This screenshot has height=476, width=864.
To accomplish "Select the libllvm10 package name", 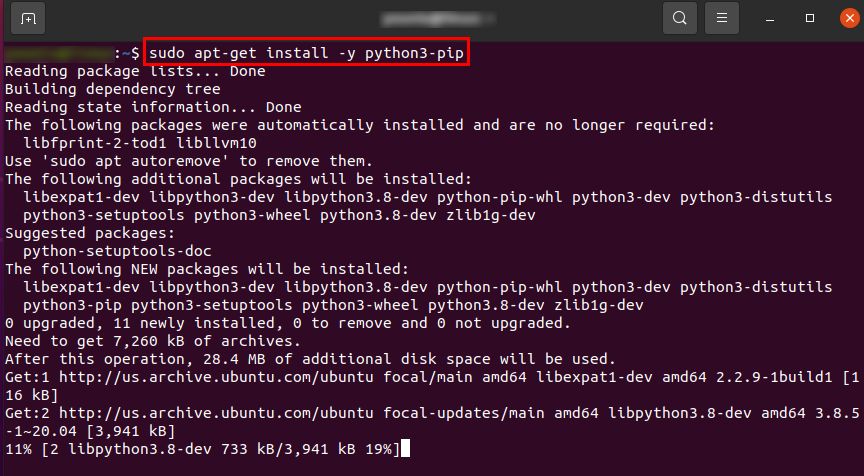I will pos(217,143).
